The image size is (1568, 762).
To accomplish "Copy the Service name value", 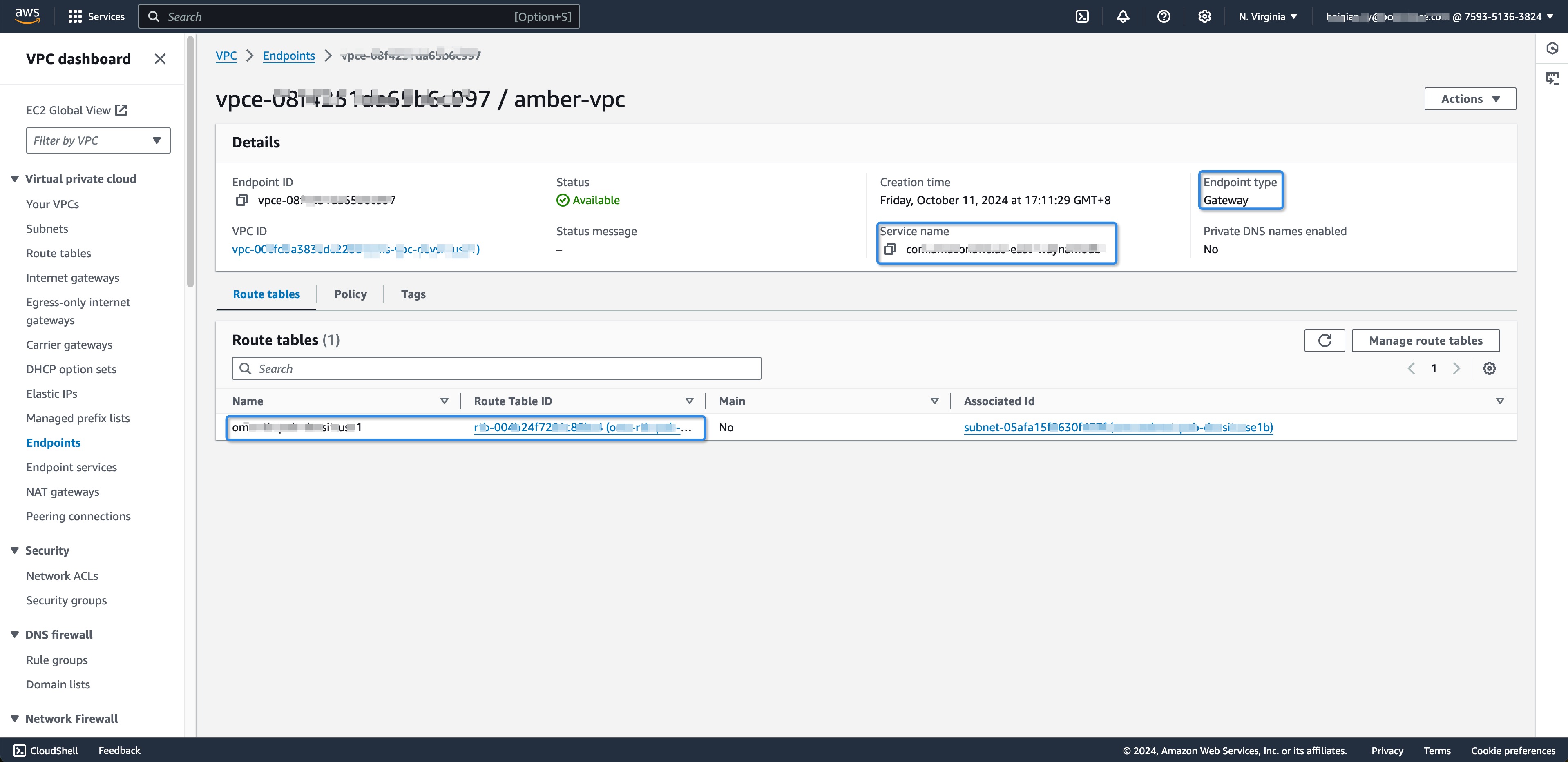I will click(x=889, y=249).
